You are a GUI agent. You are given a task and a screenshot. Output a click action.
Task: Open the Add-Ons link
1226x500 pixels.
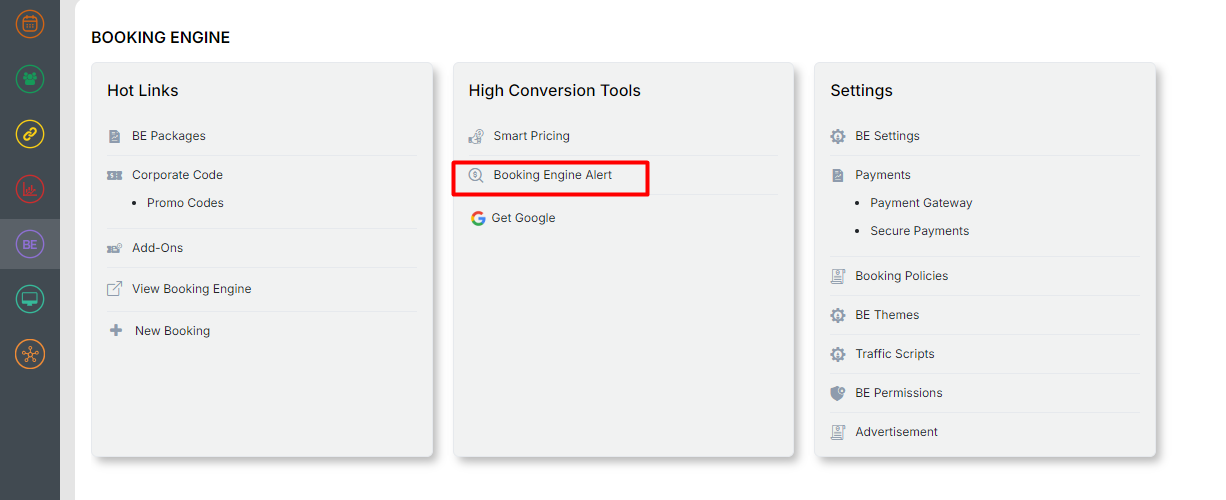tap(157, 248)
